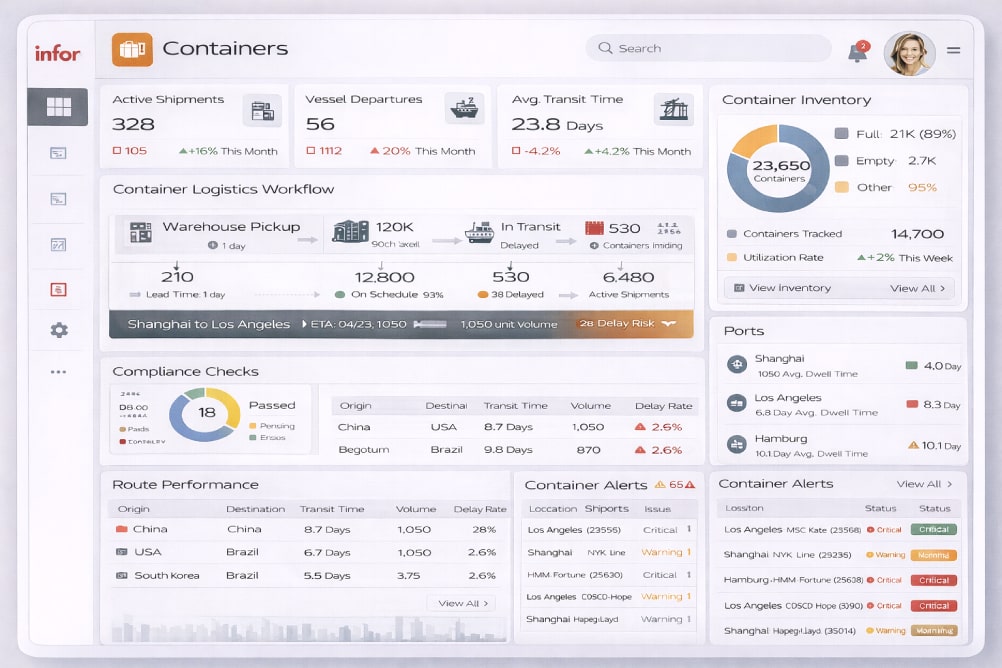Click the orange Containers app icon
Viewport: 1002px width, 668px height.
coord(132,49)
